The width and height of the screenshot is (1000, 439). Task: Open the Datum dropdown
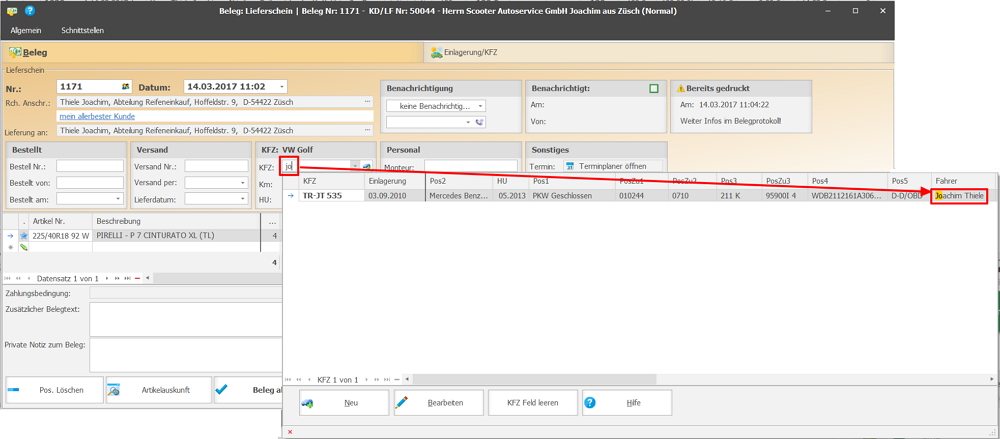point(282,87)
